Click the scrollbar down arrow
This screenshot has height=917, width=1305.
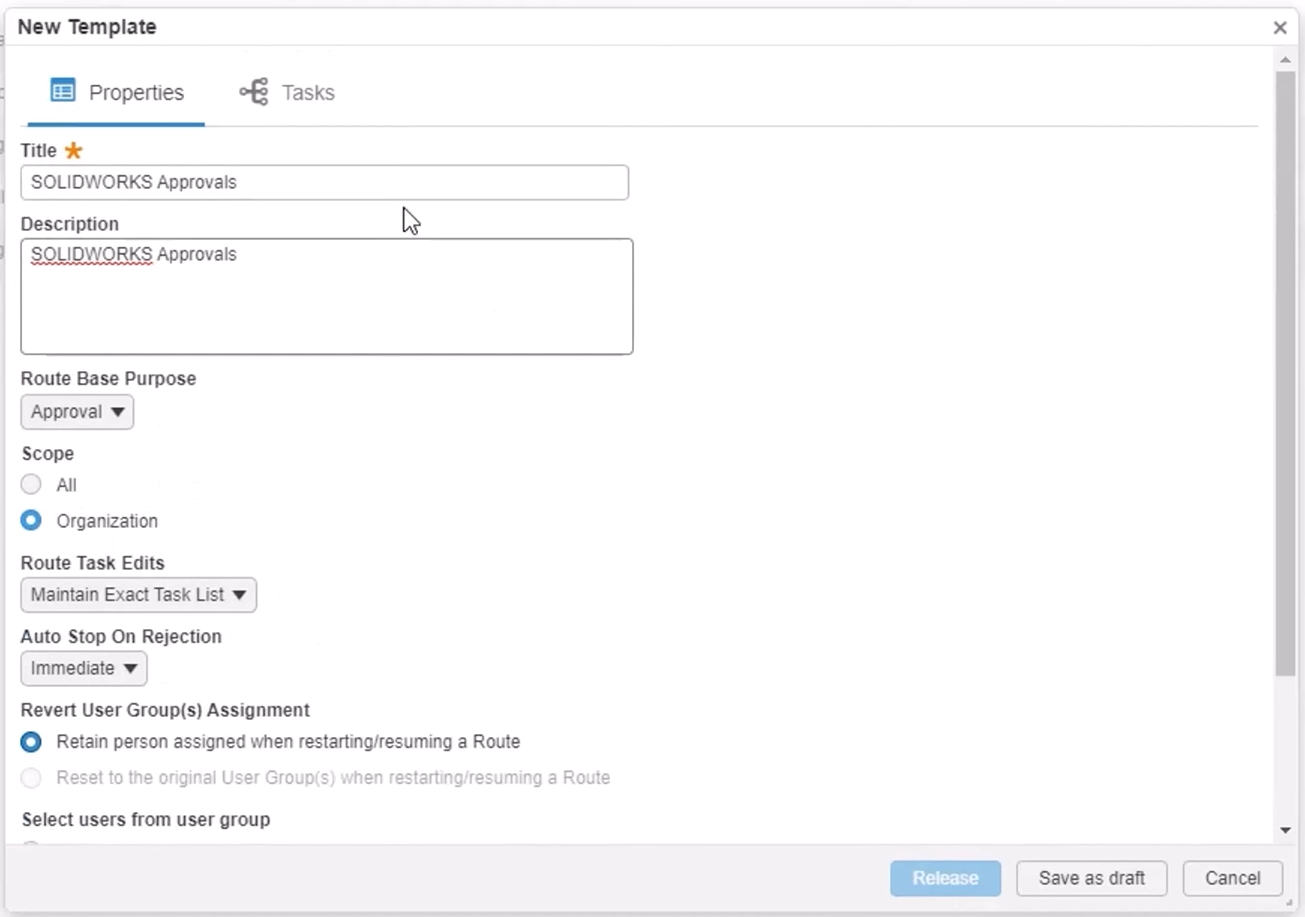click(x=1287, y=830)
